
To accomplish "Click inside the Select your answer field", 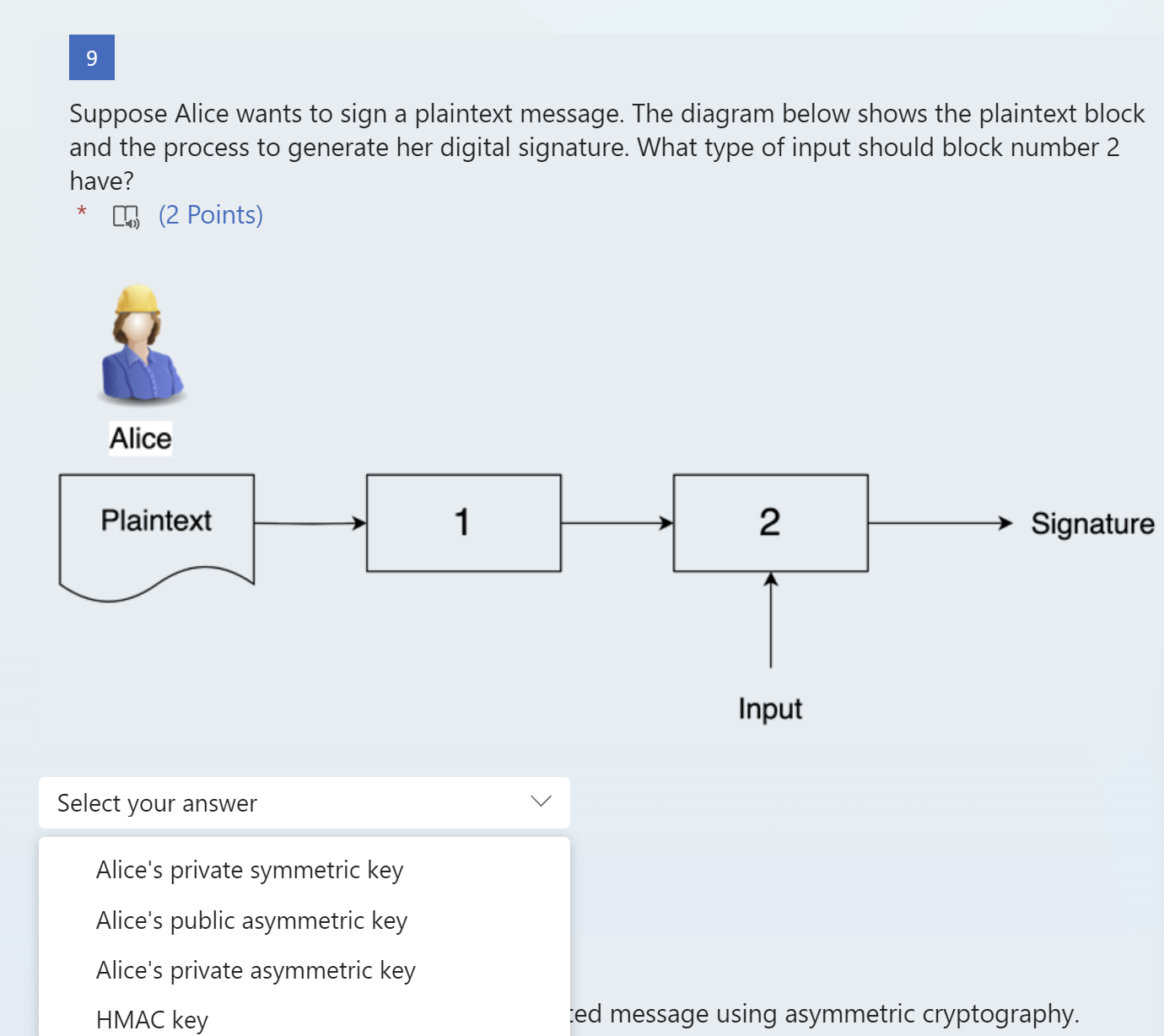I will pos(253,802).
